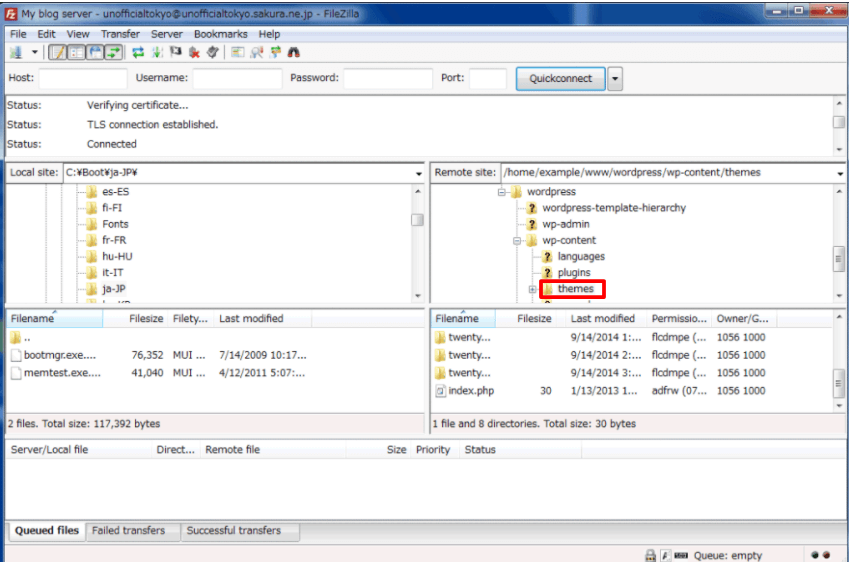849x562 pixels.
Task: Select plugins folder in remote tree
Action: (x=574, y=272)
